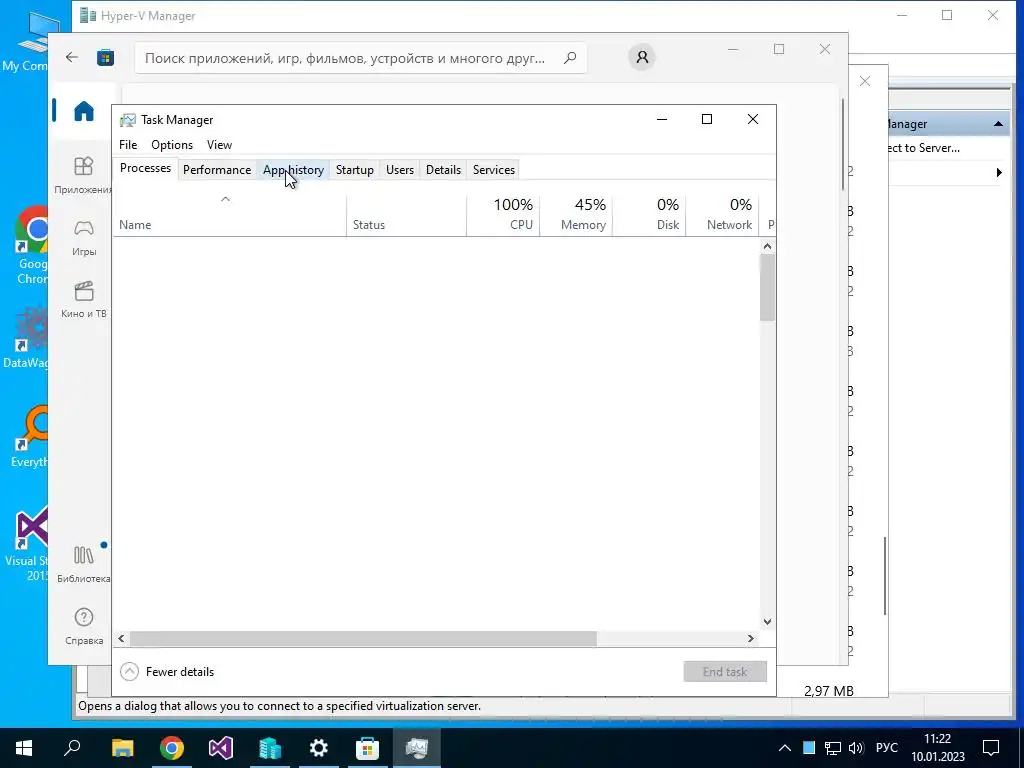Click the Task Manager horizontal scrollbar thumb
1024x768 pixels.
[363, 638]
